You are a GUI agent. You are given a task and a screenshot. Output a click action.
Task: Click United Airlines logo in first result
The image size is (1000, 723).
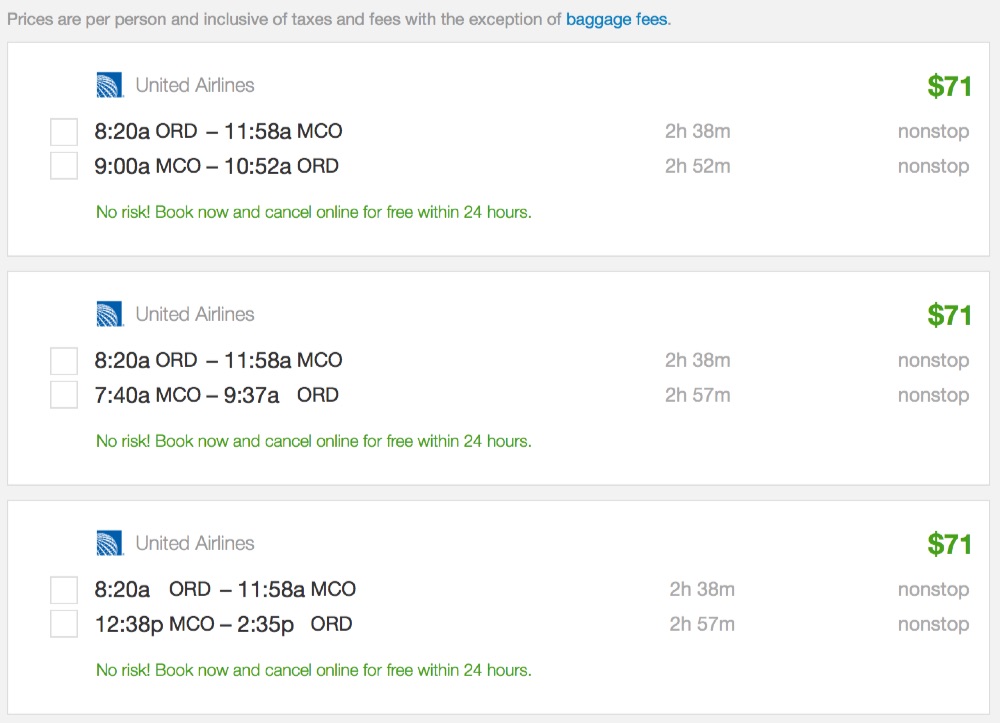click(109, 86)
